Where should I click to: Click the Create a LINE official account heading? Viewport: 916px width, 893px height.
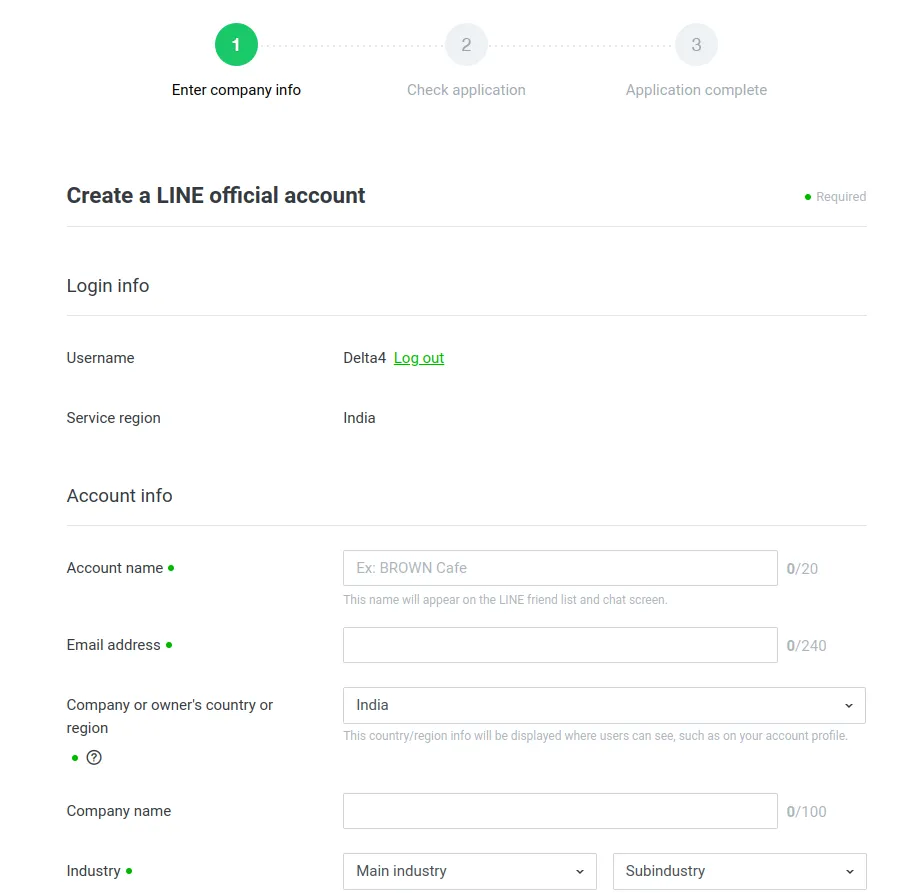(215, 195)
